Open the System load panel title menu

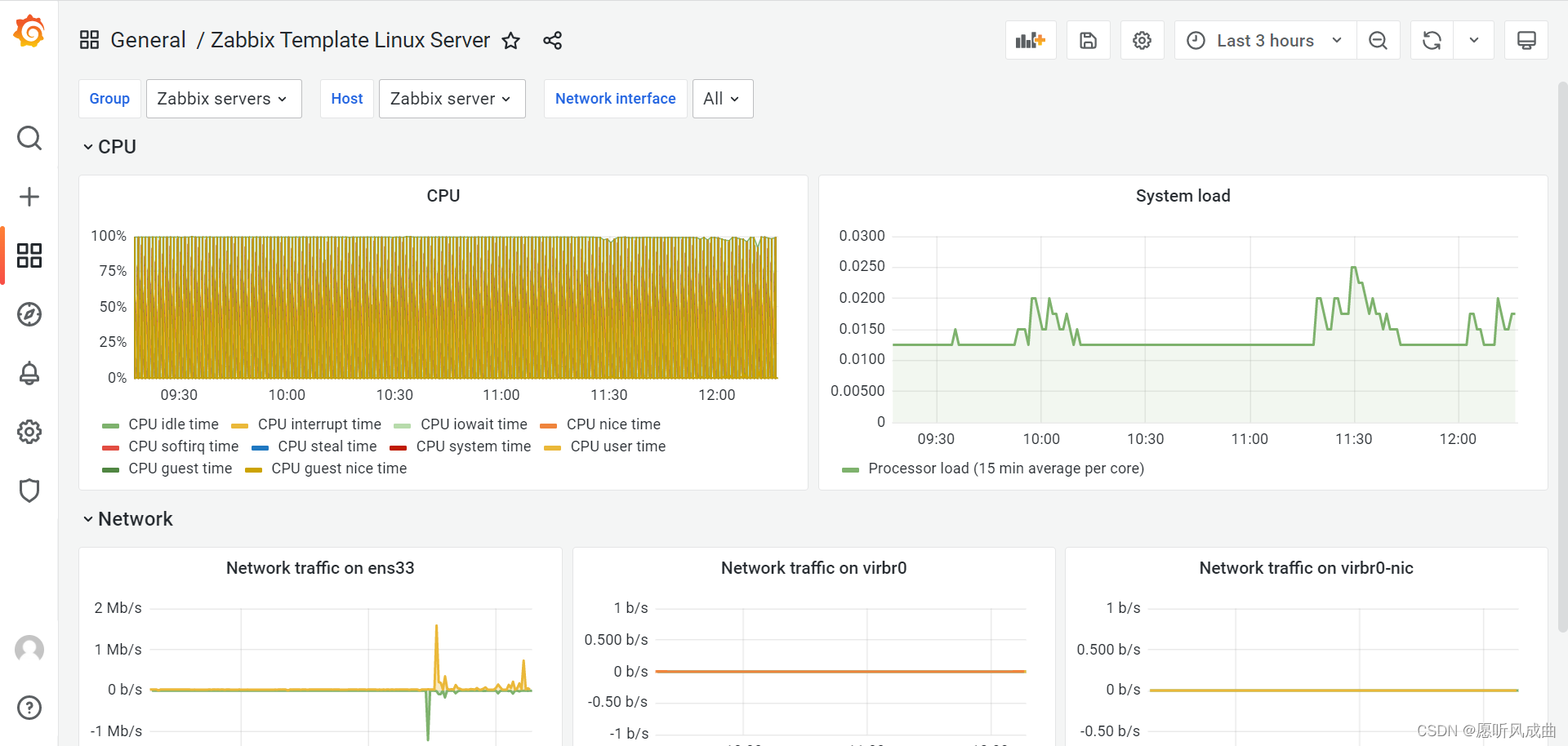tap(1183, 196)
